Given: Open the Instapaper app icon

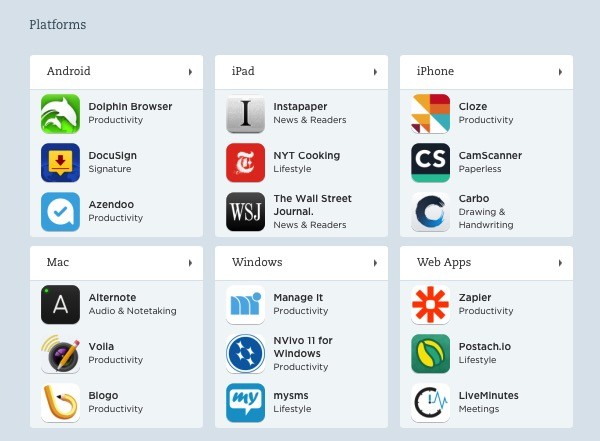Looking at the screenshot, I should [x=245, y=114].
